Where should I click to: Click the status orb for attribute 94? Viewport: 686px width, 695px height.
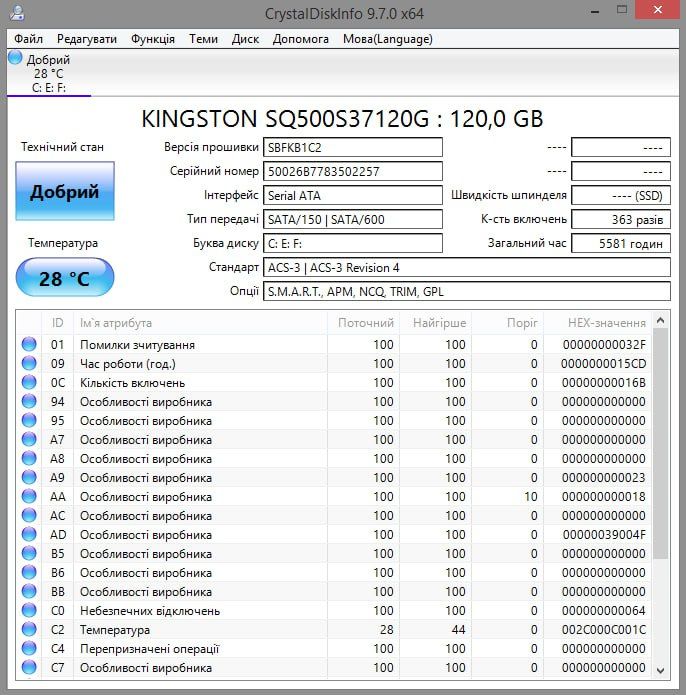click(x=29, y=402)
